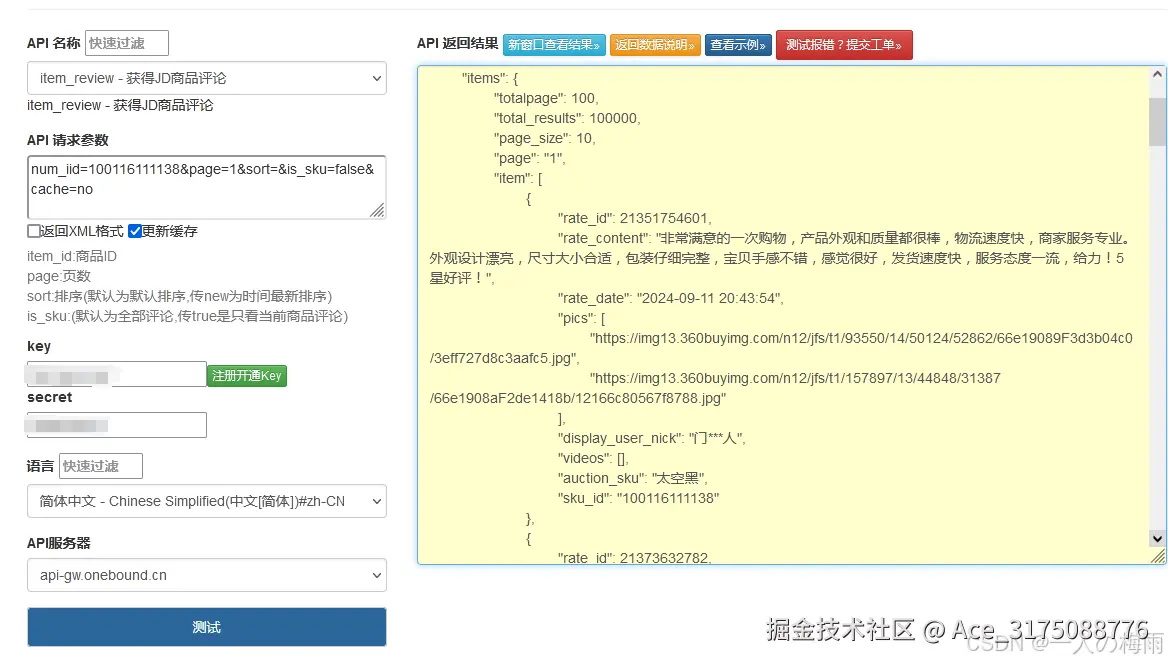1168x663 pixels.
Task: Click the API 返回结果 panel heading
Action: pyautogui.click(x=457, y=44)
